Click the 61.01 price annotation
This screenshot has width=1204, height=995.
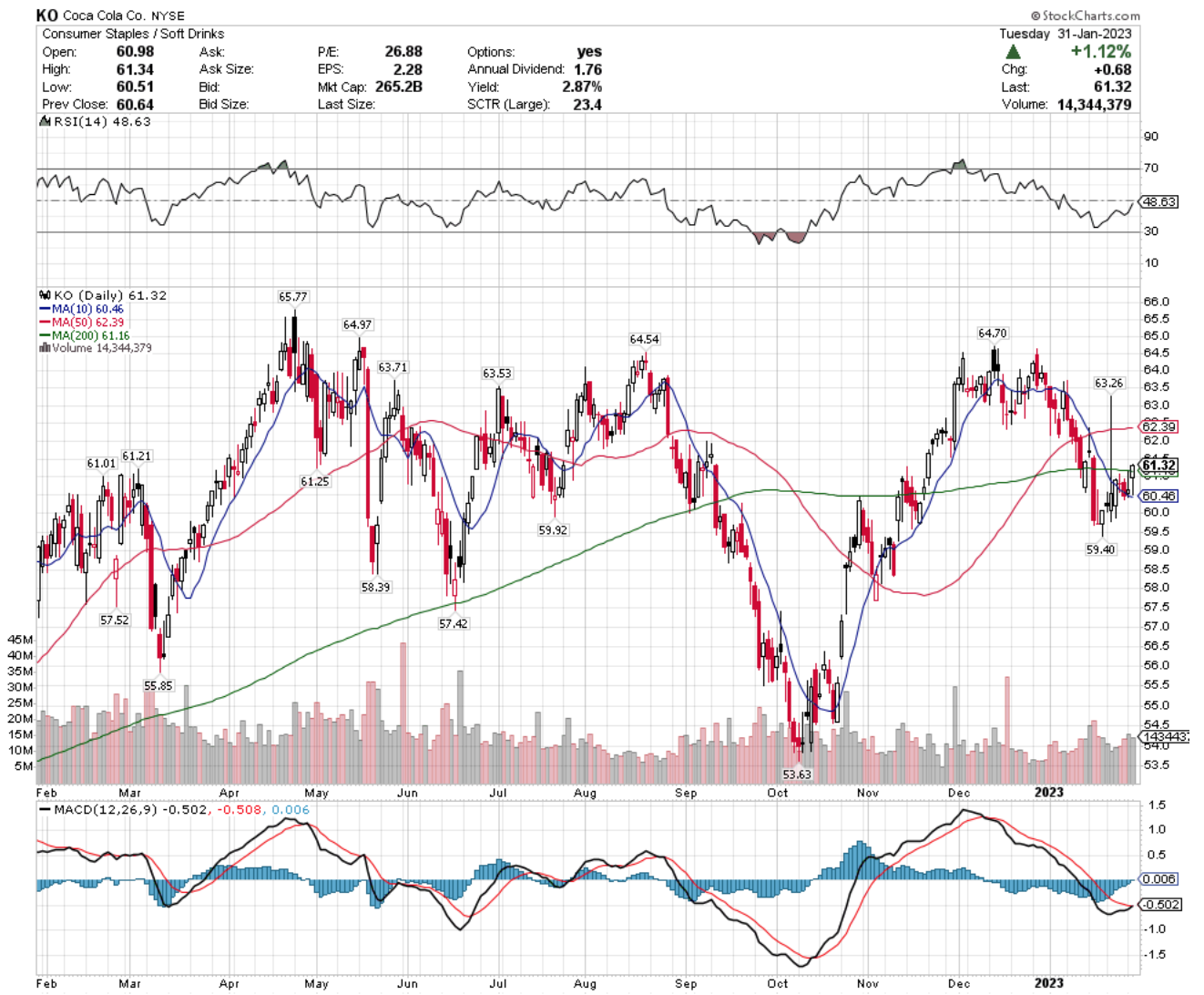click(x=101, y=464)
